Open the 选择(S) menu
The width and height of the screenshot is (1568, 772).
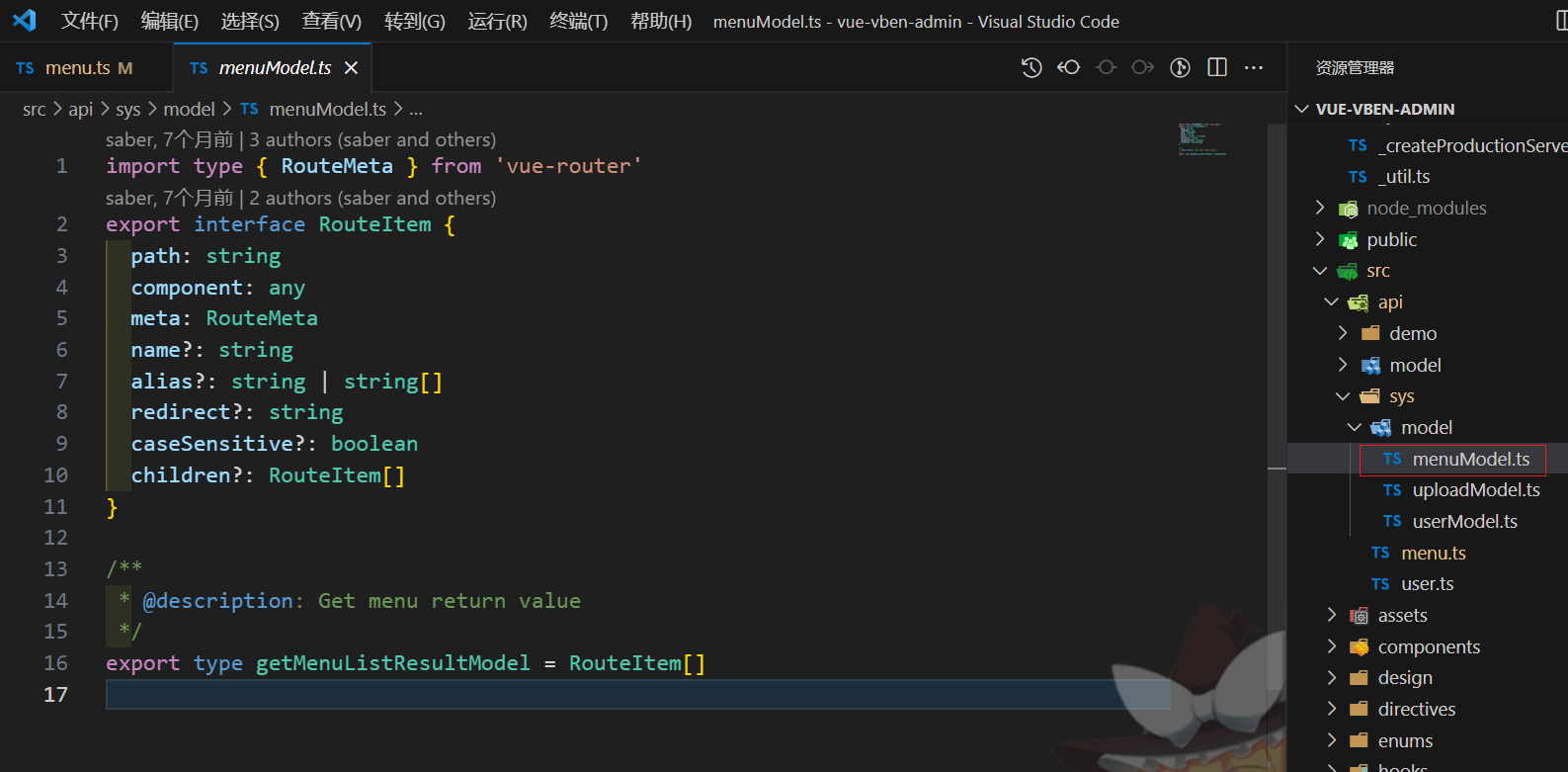(x=250, y=21)
